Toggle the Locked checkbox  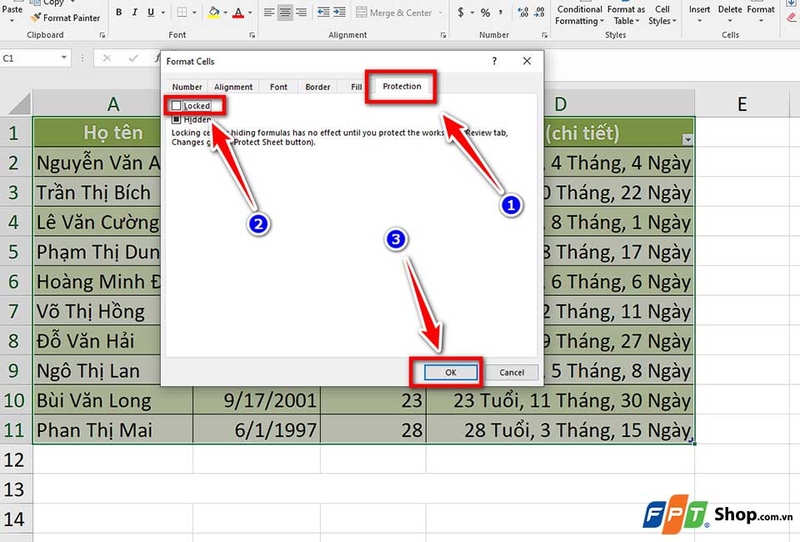[176, 106]
